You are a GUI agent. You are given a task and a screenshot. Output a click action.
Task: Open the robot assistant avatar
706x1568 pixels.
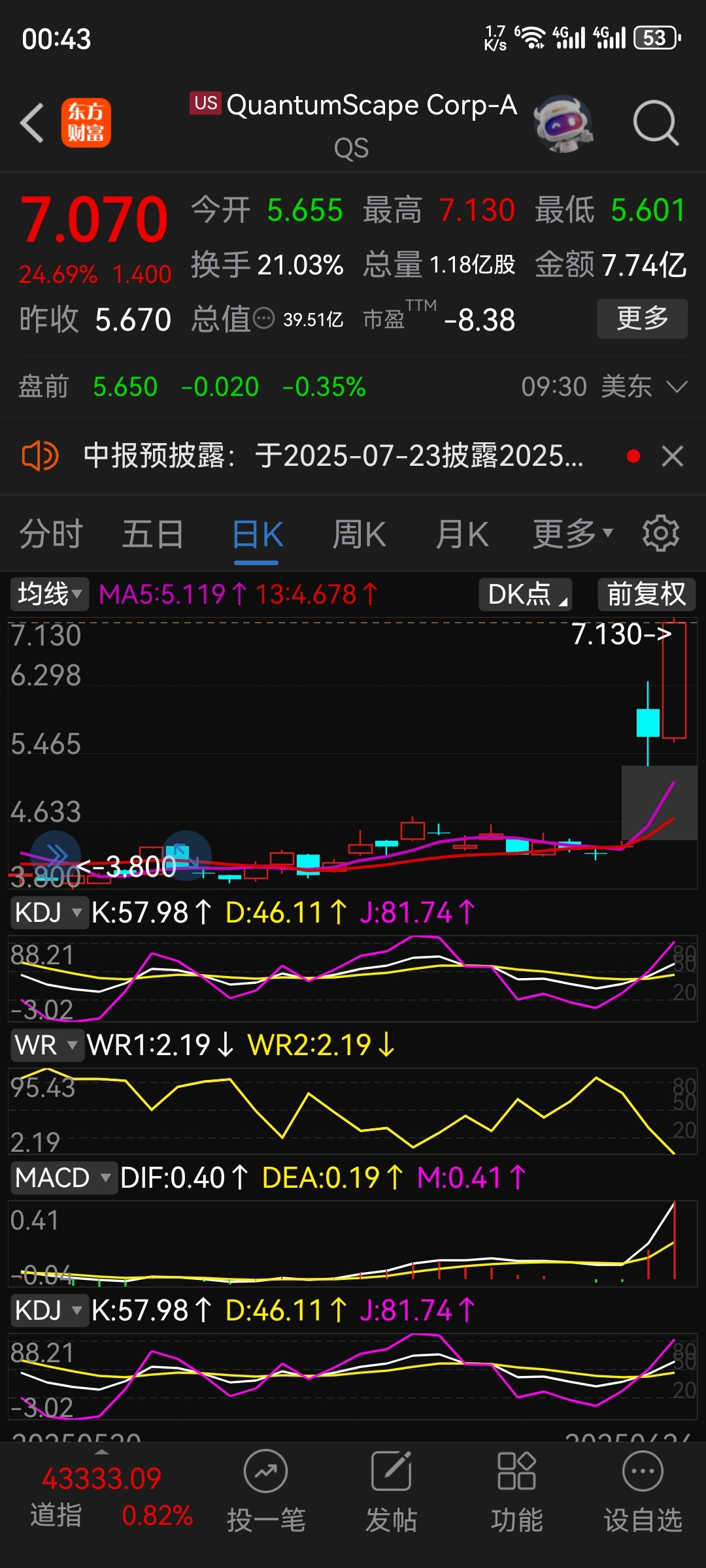563,123
